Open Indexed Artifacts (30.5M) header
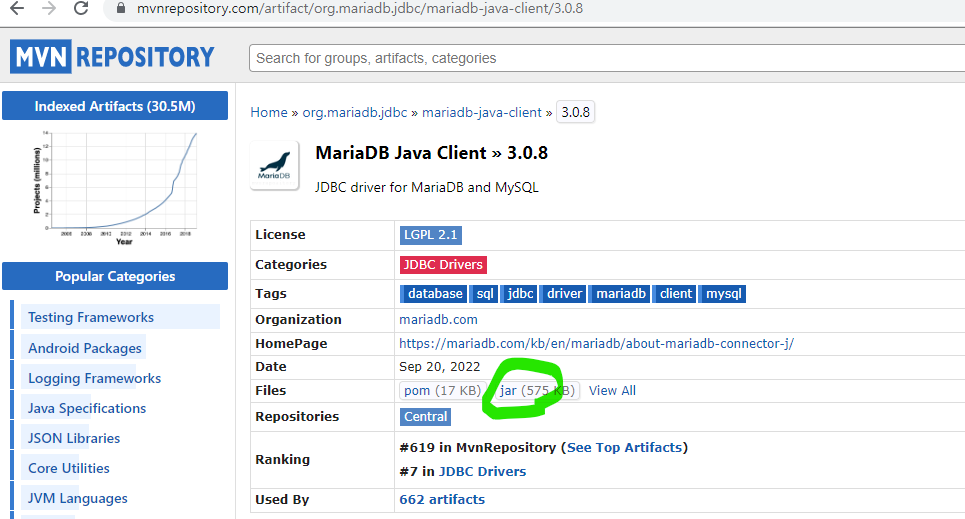965x519 pixels. (x=115, y=106)
